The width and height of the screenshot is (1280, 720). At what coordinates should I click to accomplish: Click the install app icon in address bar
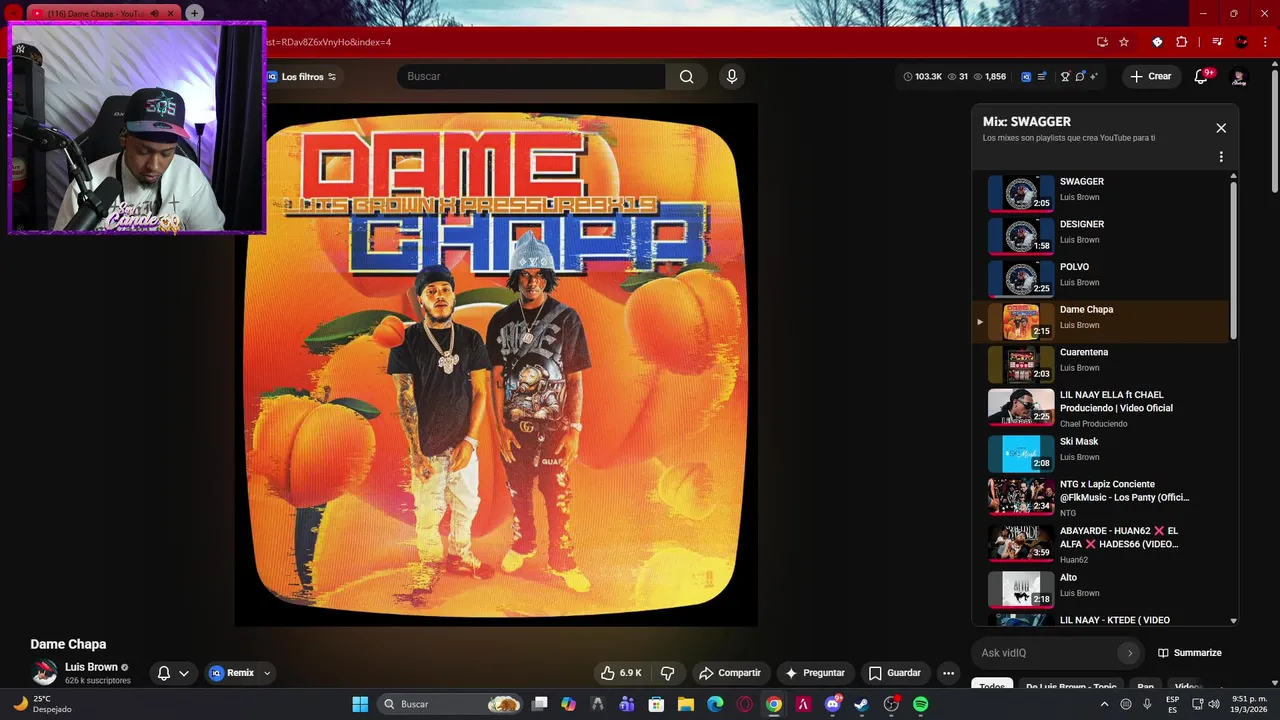(1102, 42)
